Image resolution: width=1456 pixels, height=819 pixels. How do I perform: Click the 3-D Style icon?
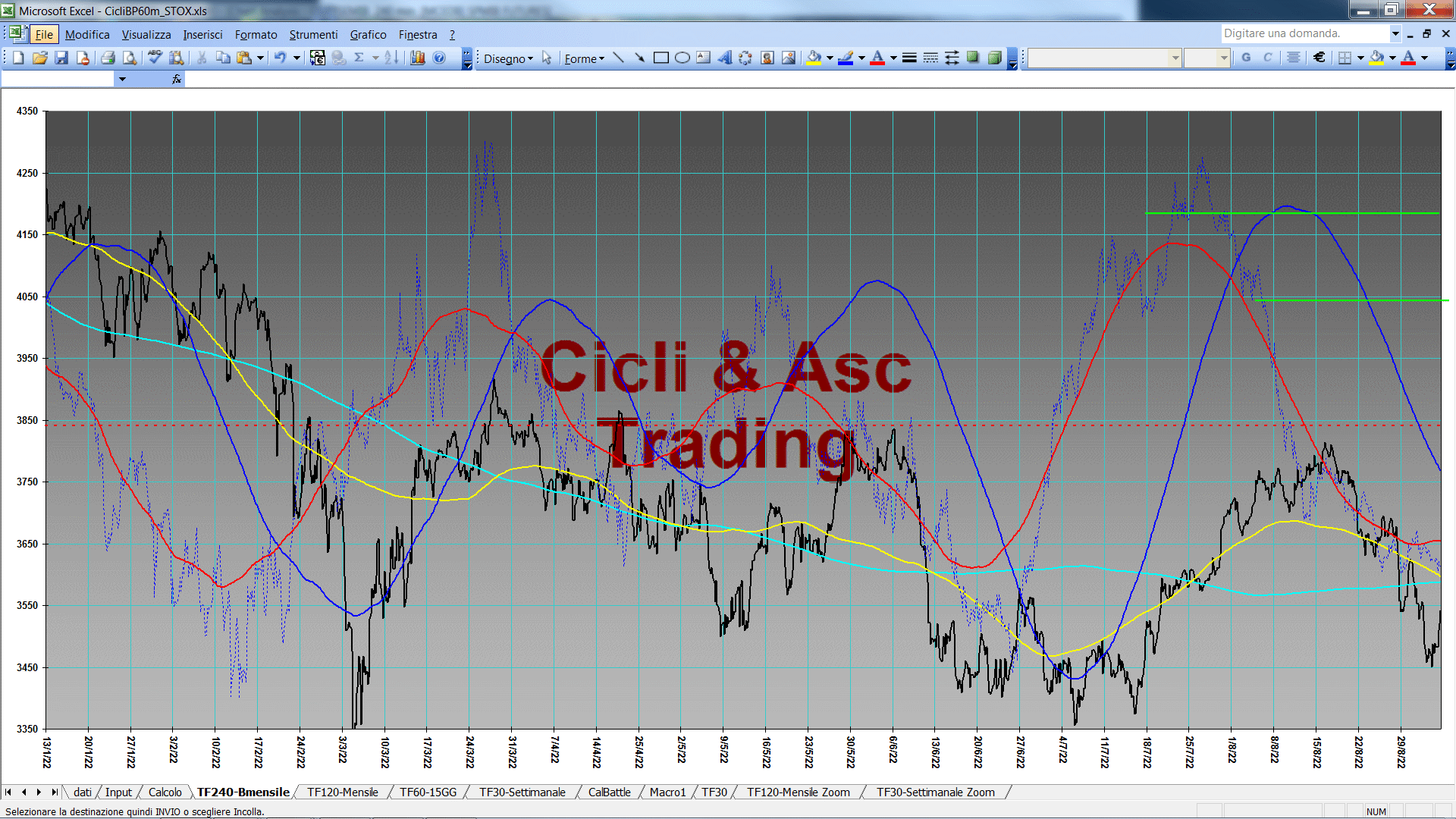coord(995,58)
